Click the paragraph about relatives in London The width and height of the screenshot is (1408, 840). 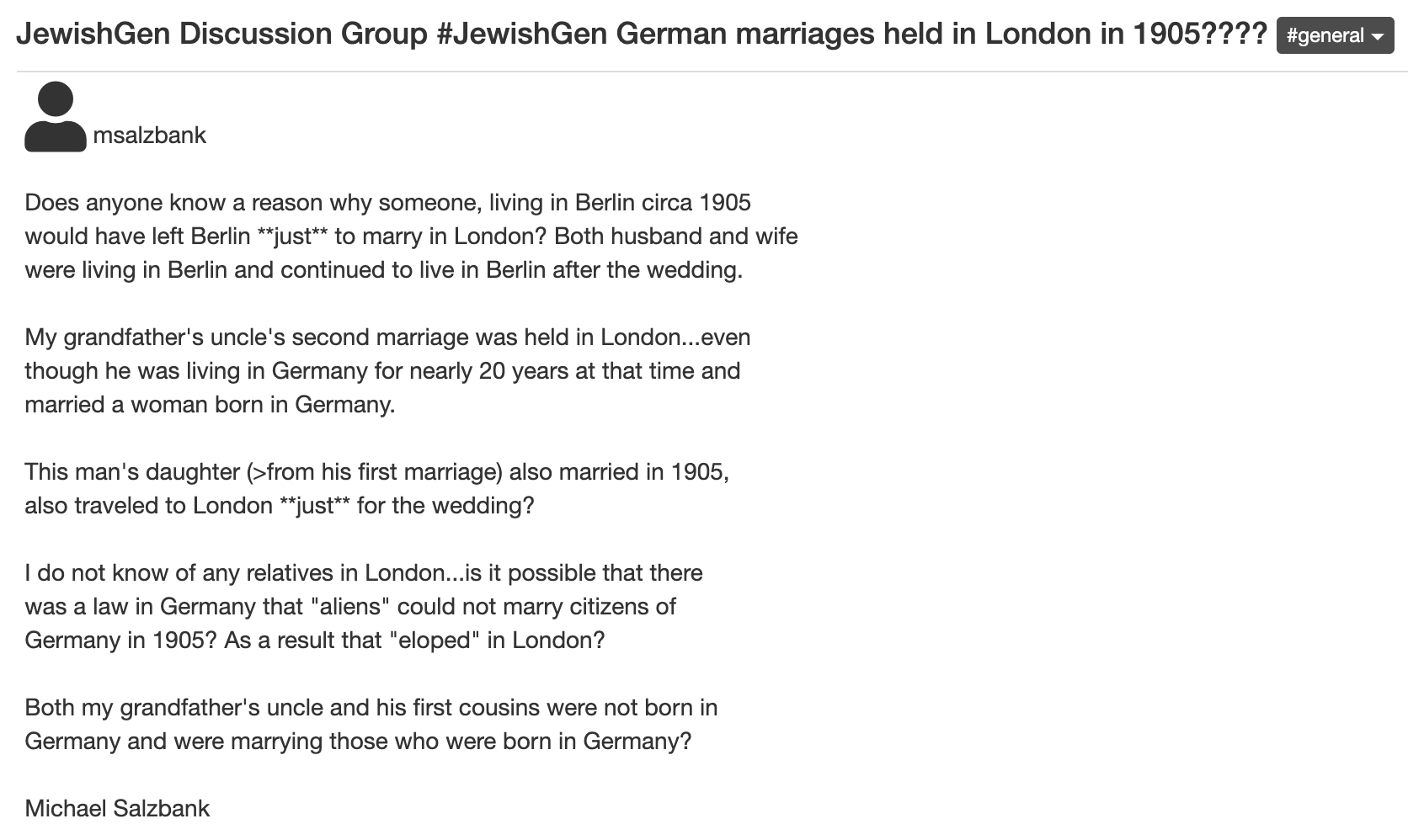[x=364, y=606]
